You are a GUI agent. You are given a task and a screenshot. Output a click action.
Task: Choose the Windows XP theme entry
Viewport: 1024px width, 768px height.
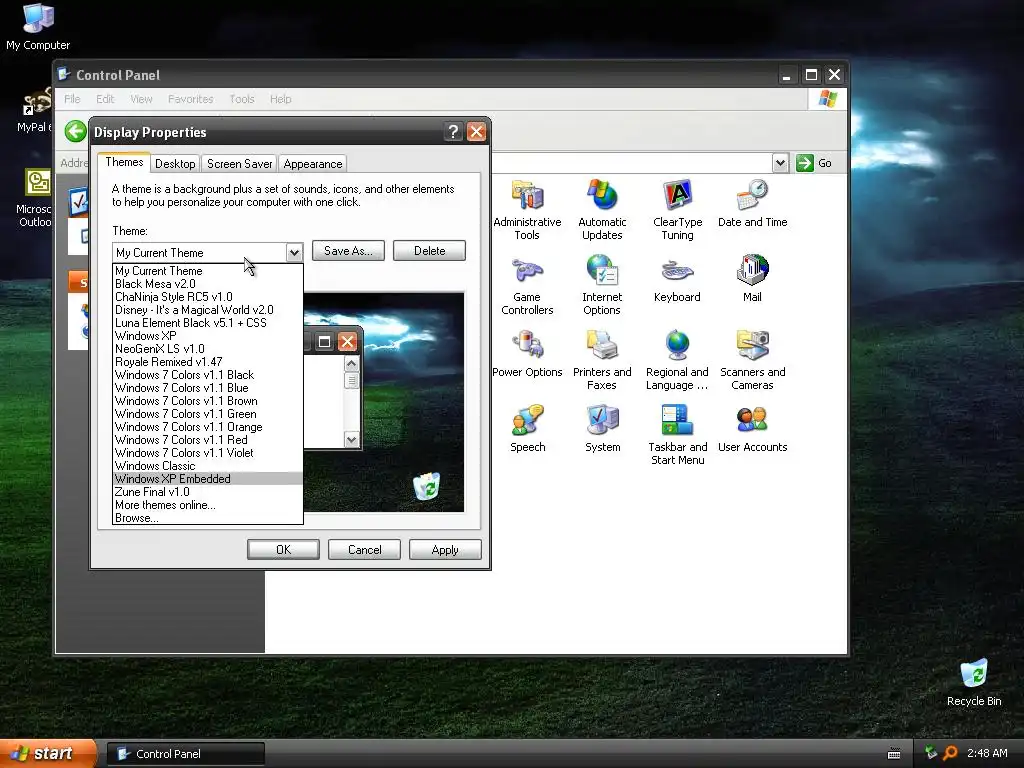[208, 336]
